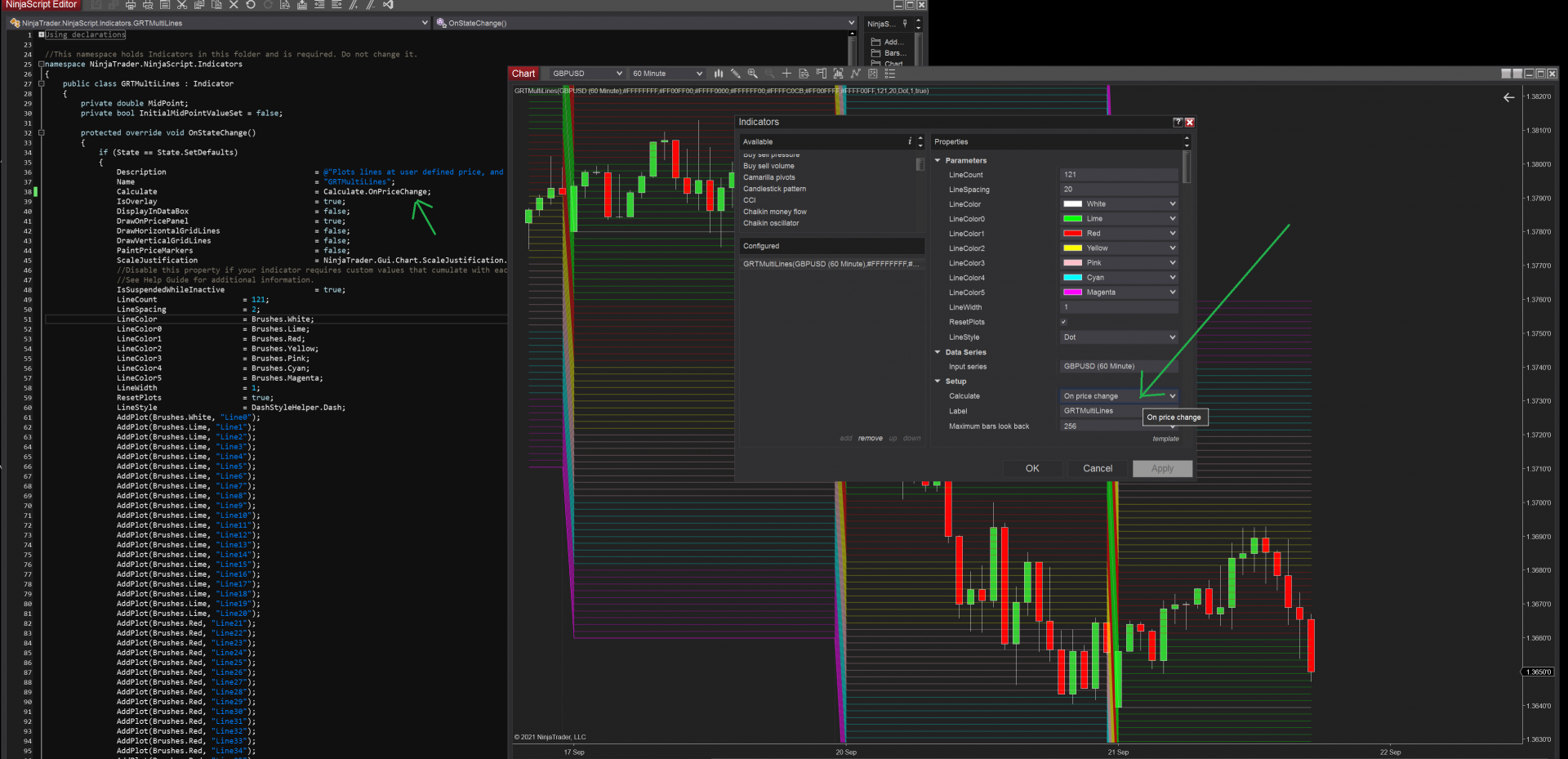Click the LineCount value field

[1119, 175]
